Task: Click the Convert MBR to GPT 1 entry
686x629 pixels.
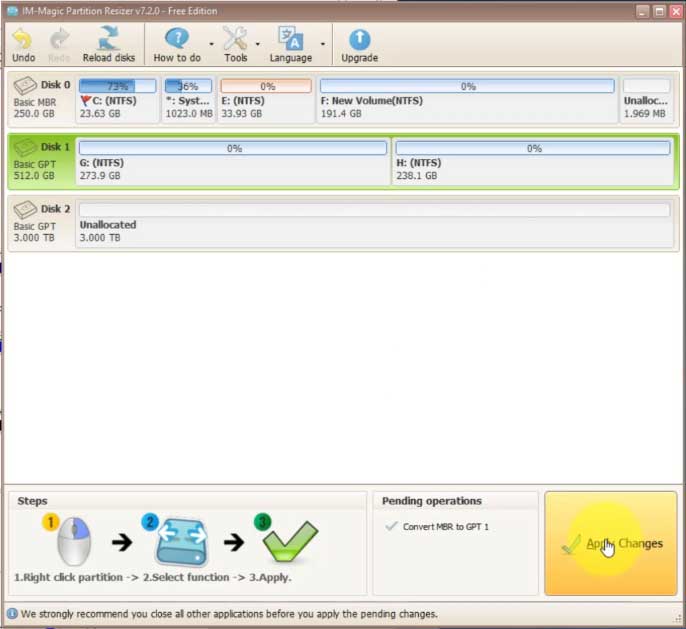Action: [x=445, y=527]
